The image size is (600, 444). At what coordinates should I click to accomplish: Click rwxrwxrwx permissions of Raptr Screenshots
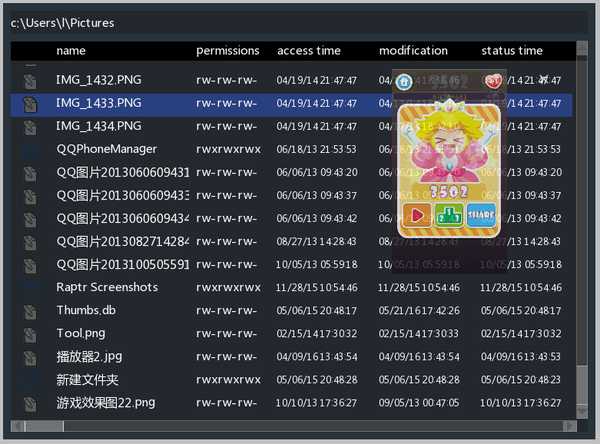click(x=228, y=288)
